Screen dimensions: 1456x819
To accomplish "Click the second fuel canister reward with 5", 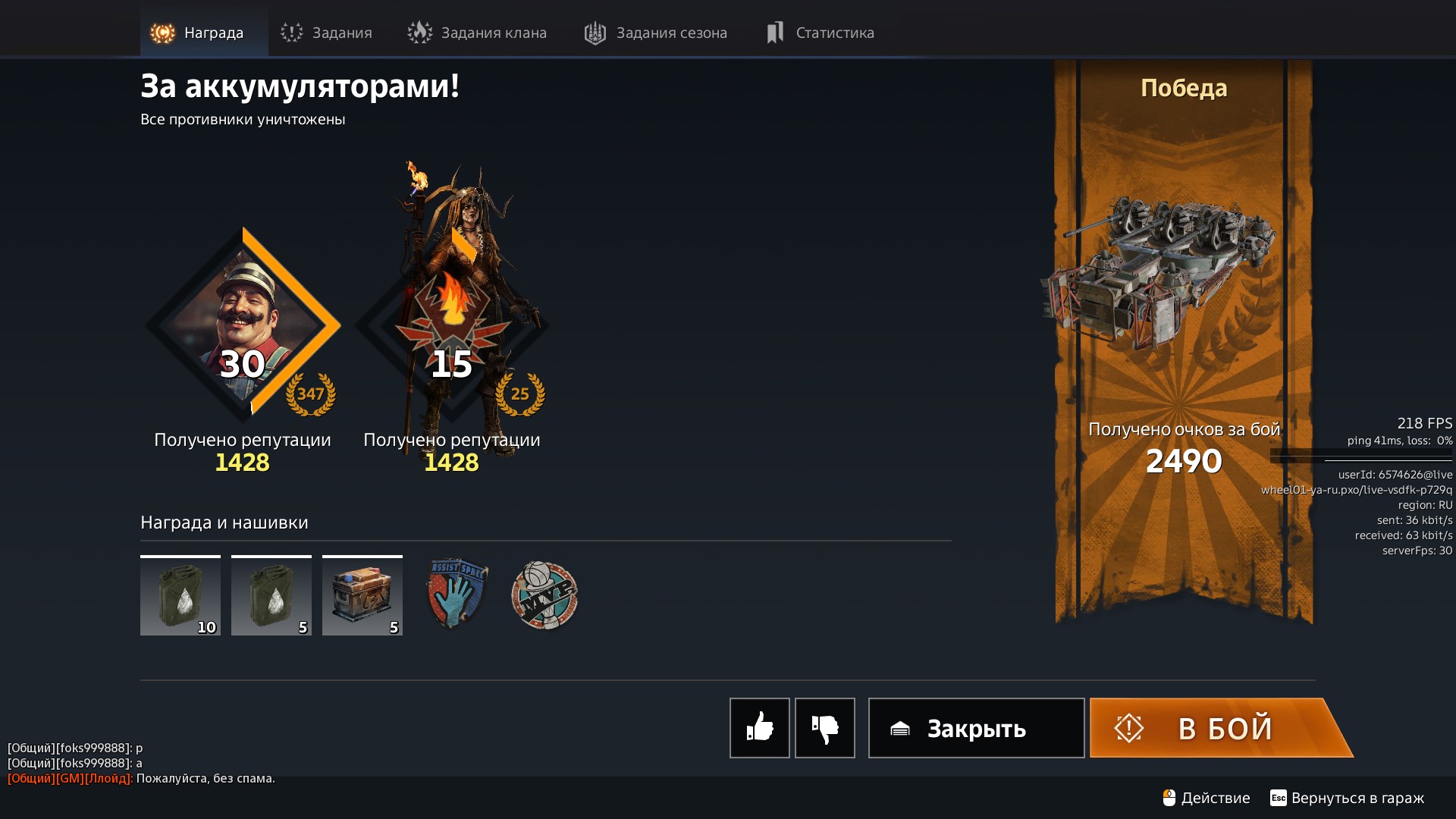I will [x=271, y=595].
